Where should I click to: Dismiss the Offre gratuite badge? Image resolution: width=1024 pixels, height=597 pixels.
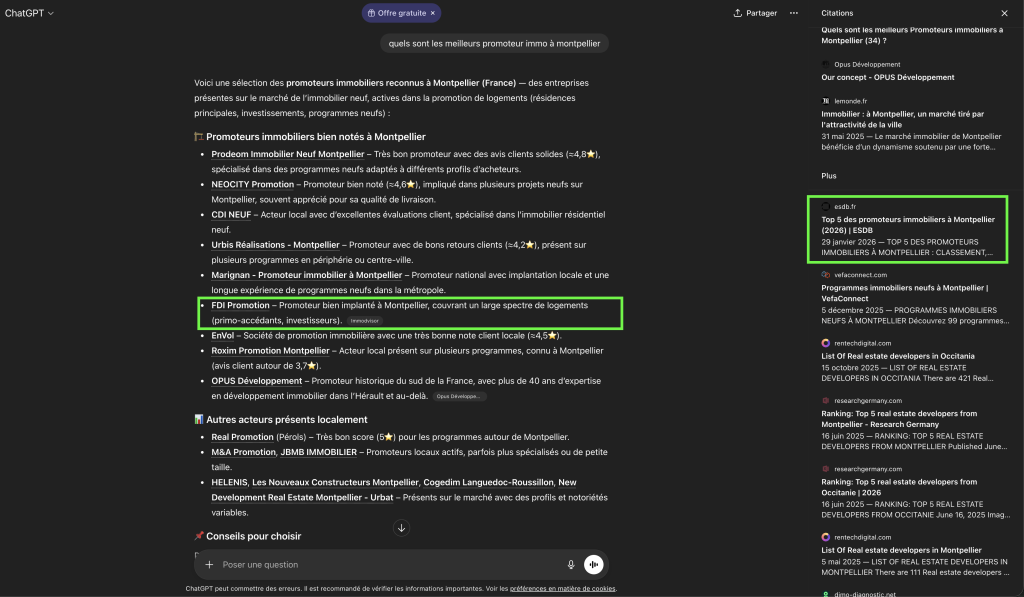tap(433, 13)
